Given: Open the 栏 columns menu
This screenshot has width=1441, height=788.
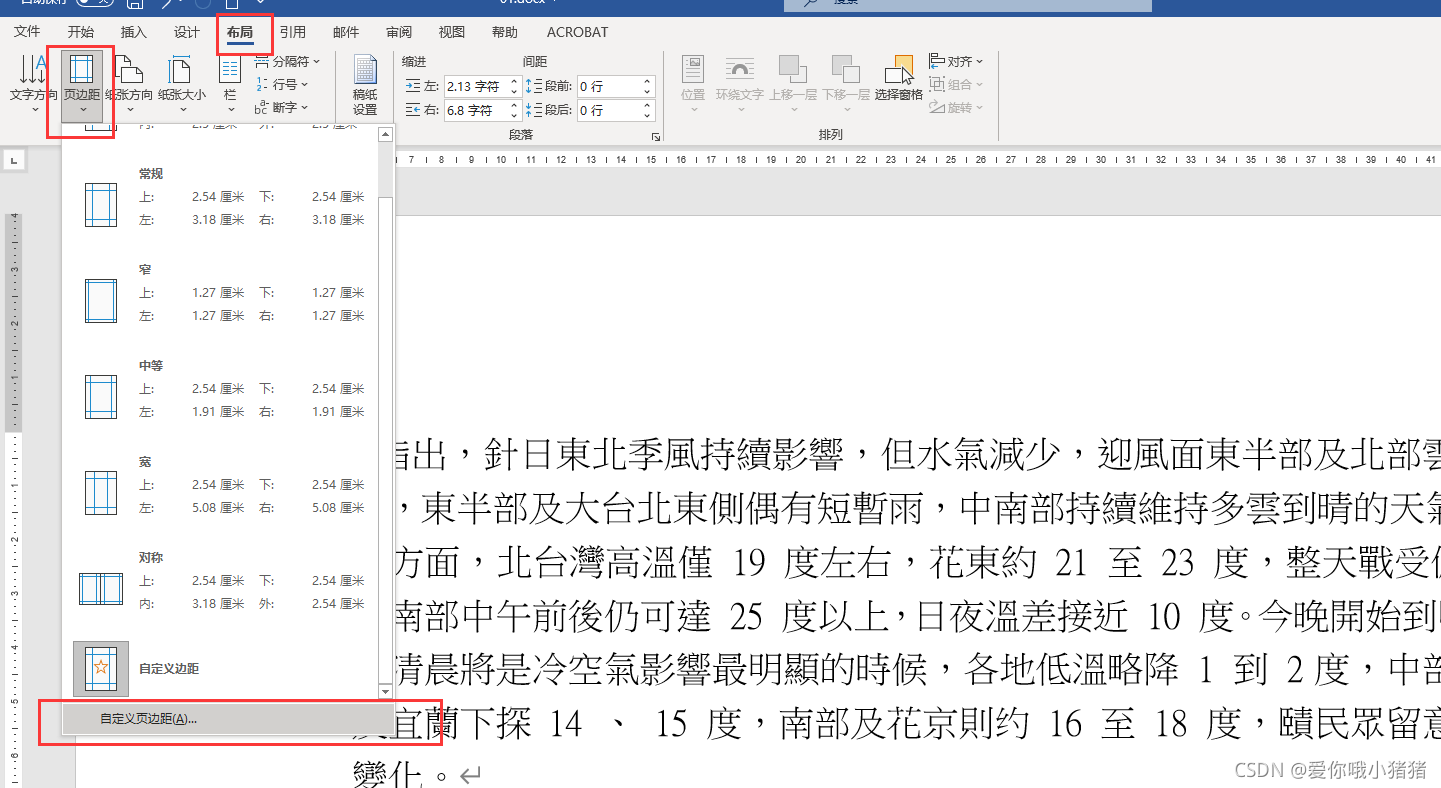Looking at the screenshot, I should pos(230,83).
